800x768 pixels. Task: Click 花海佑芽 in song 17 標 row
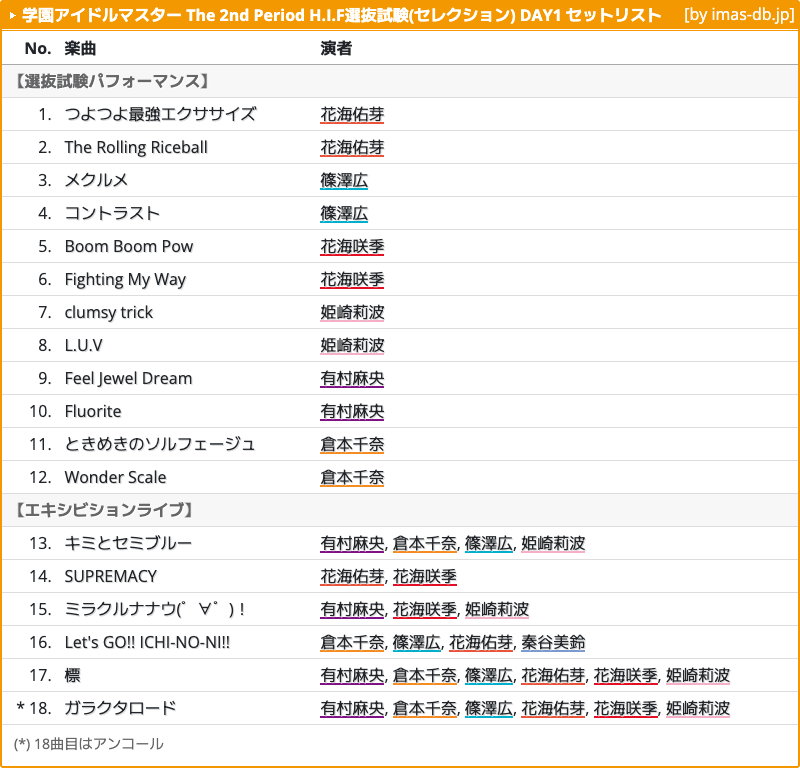pos(553,676)
